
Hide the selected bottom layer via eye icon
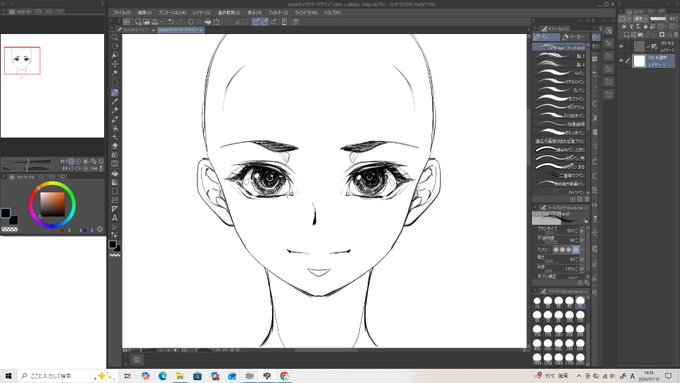[x=621, y=61]
